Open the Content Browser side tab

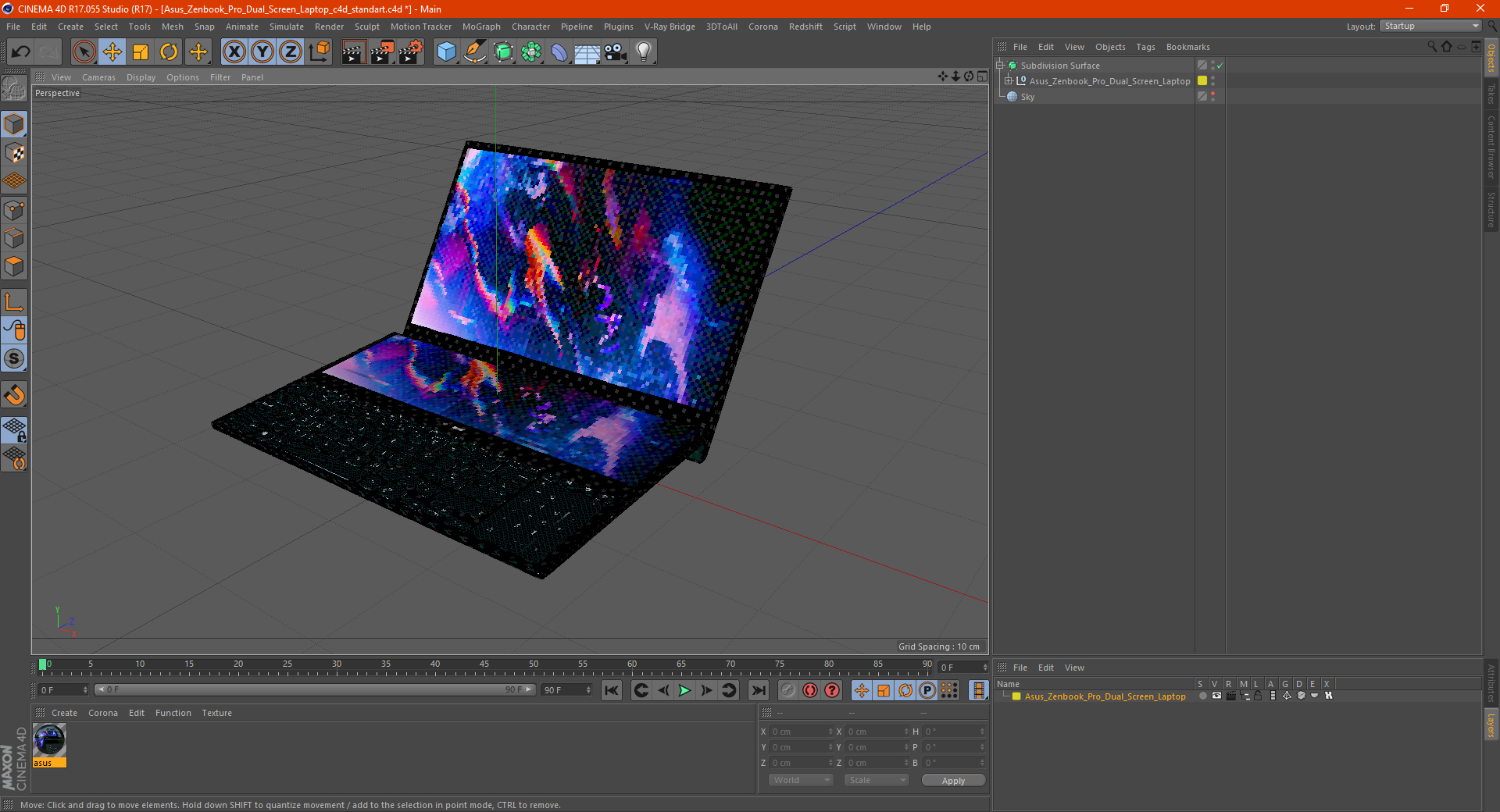(1491, 147)
